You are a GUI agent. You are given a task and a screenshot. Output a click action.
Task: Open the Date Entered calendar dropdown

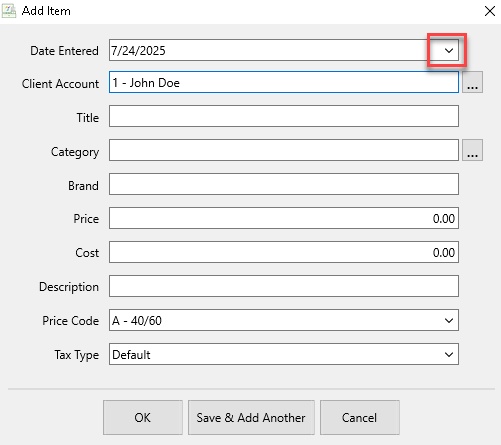click(449, 50)
